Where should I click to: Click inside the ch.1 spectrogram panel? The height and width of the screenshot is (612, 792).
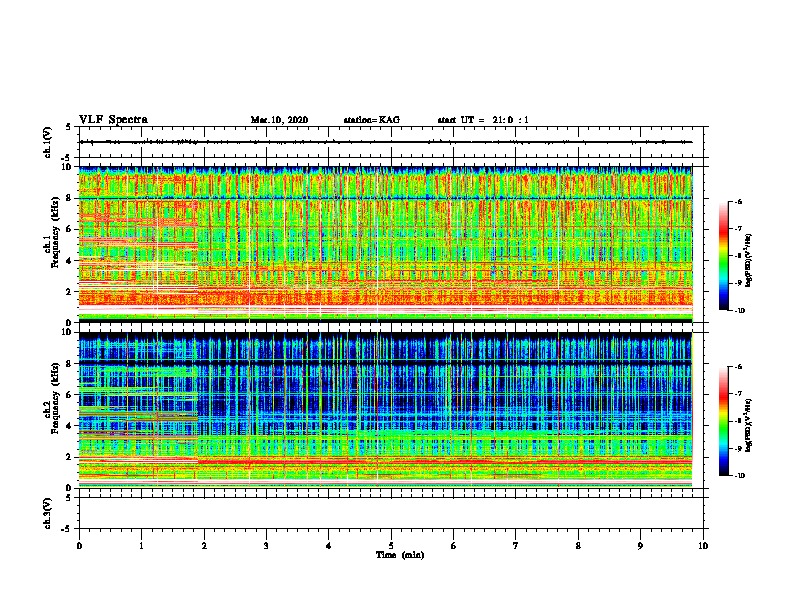tap(386, 244)
